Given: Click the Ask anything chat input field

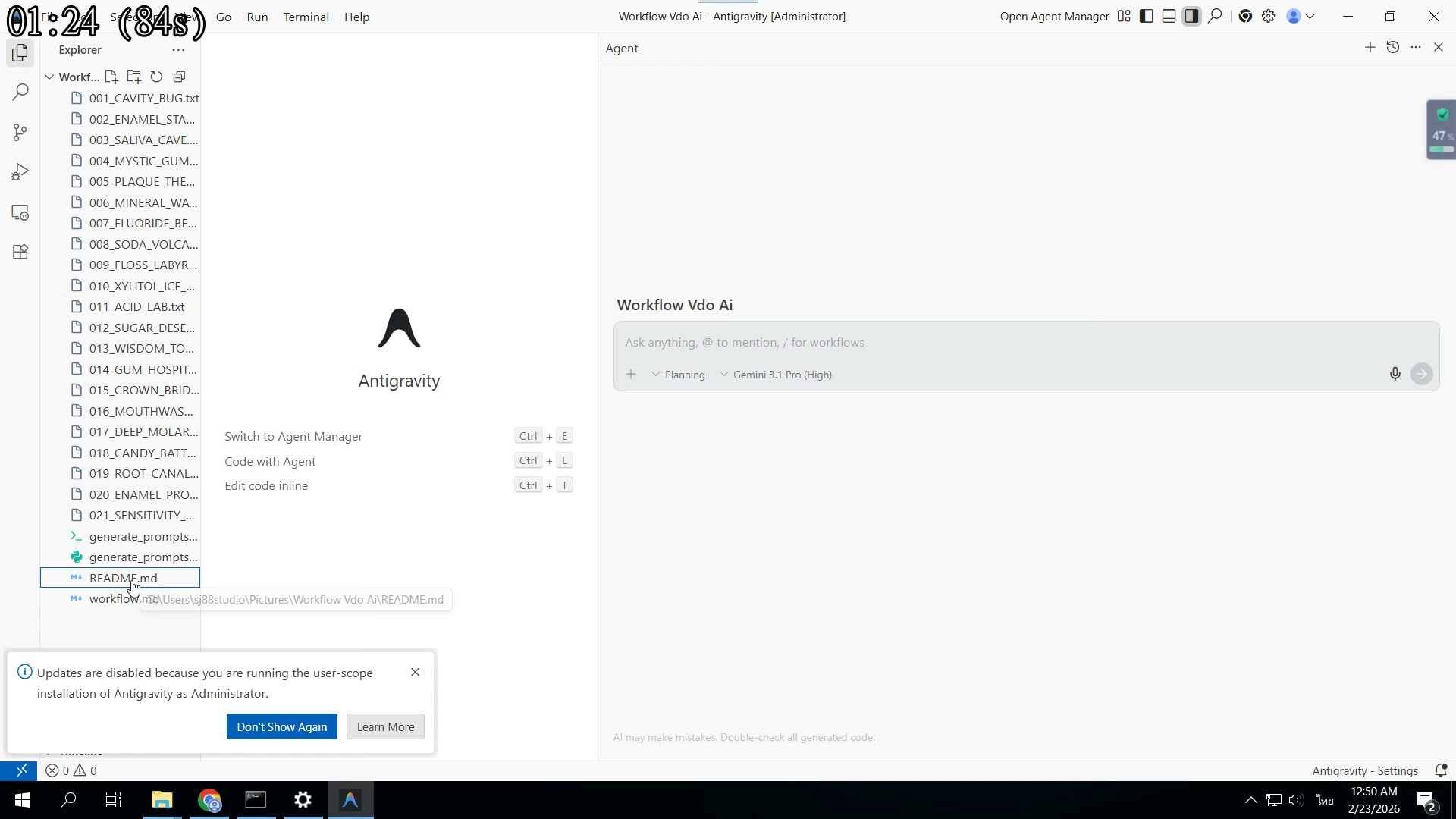Looking at the screenshot, I should [910, 342].
